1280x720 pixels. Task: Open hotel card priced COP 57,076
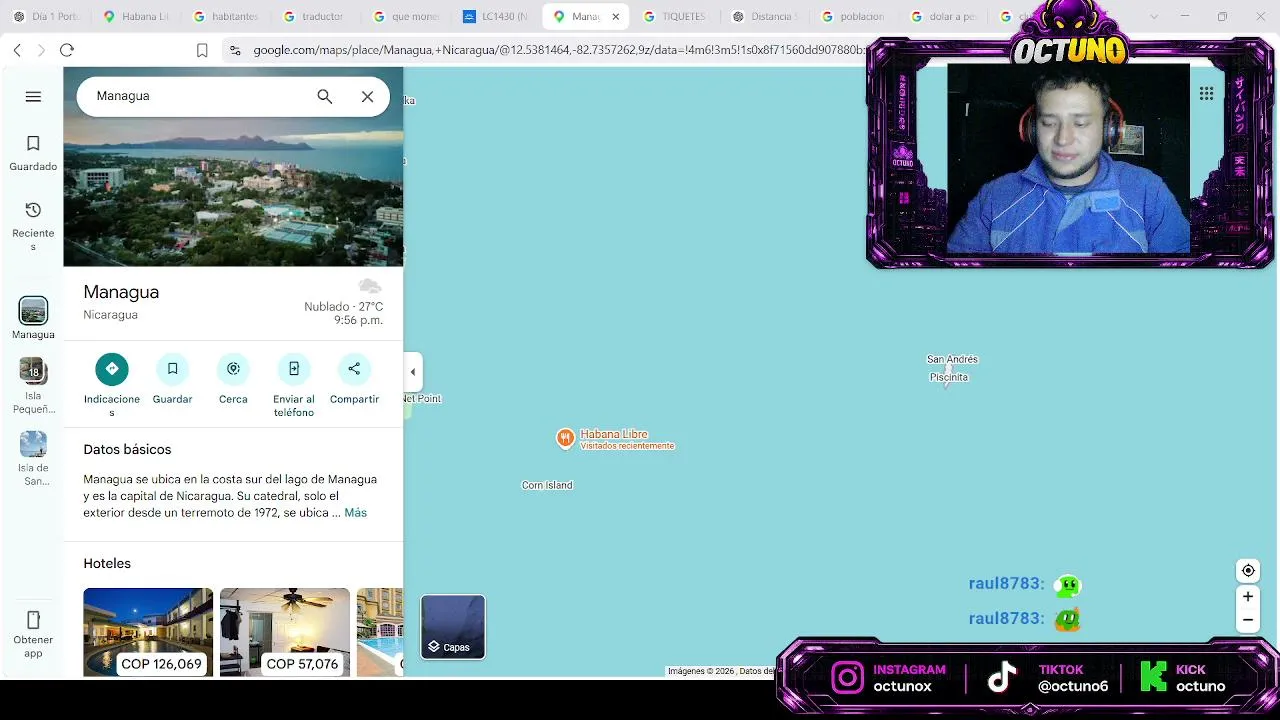tap(285, 632)
